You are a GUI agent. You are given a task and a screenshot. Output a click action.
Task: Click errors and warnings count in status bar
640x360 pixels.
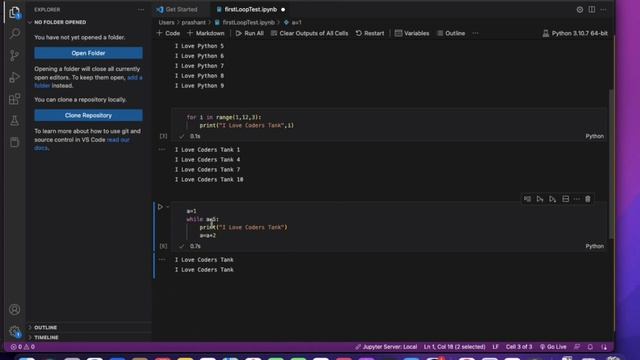[x=22, y=347]
